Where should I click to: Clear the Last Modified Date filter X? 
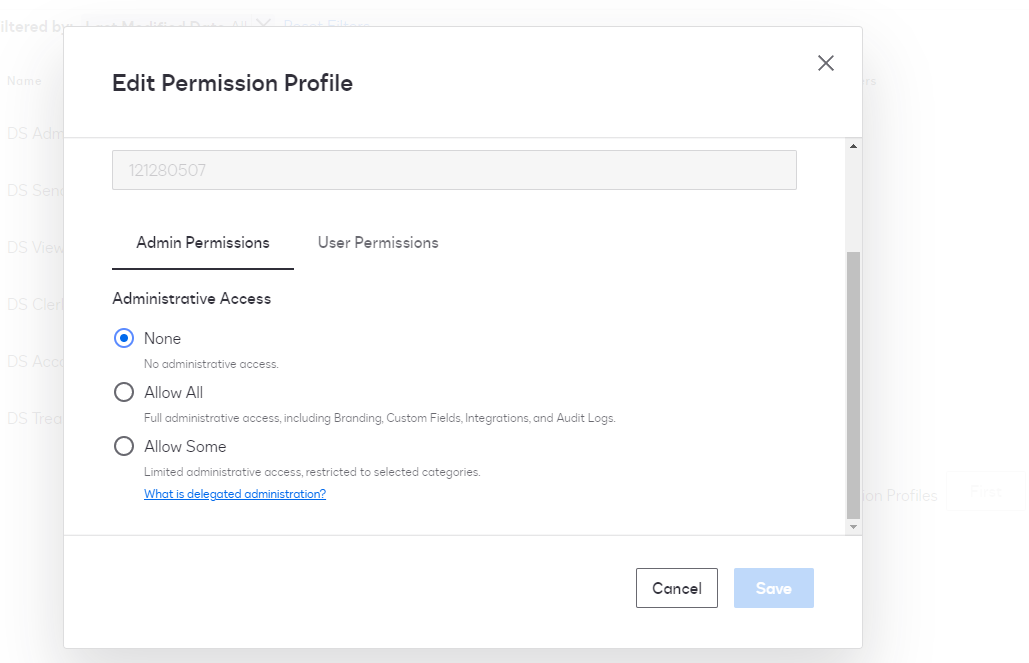(x=263, y=24)
